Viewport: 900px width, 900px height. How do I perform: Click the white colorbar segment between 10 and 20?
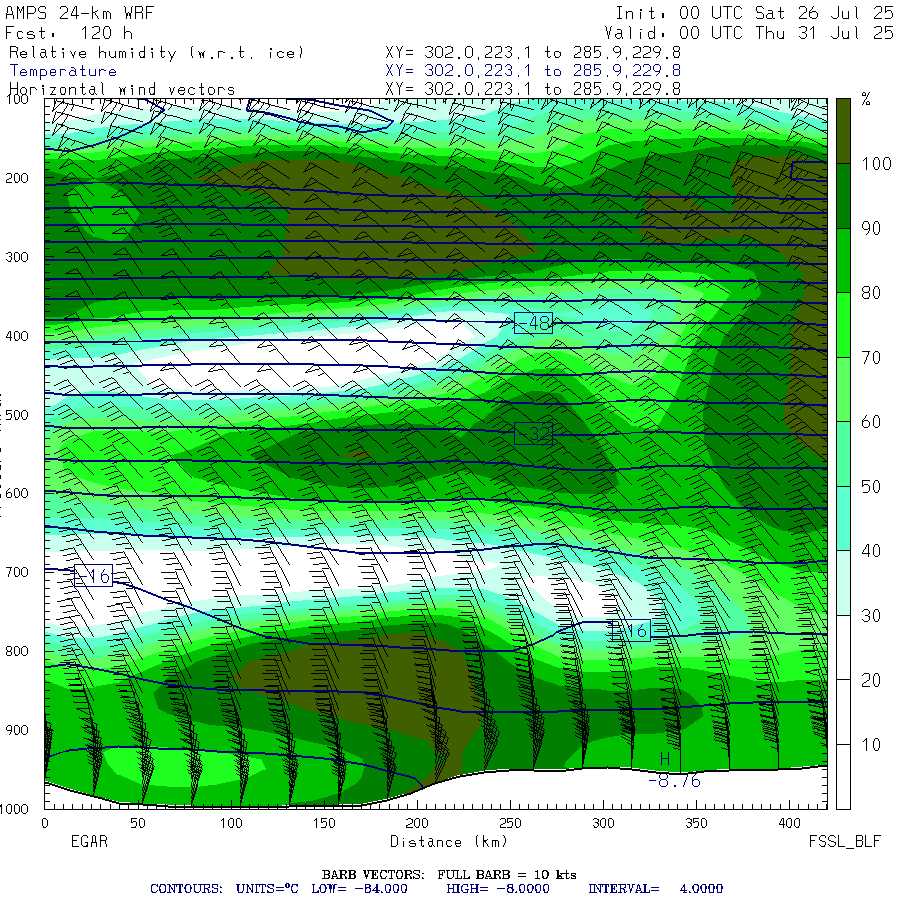(x=843, y=712)
